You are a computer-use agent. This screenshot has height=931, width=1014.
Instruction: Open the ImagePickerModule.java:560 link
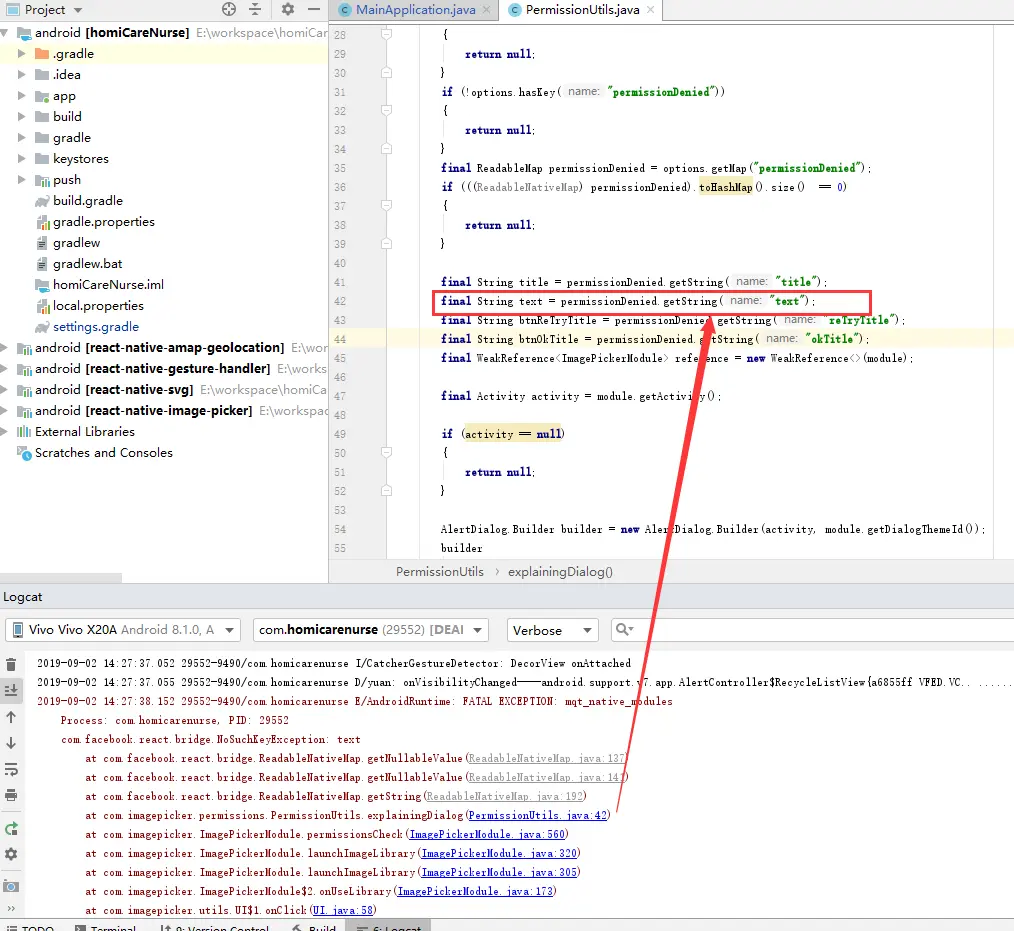point(488,834)
